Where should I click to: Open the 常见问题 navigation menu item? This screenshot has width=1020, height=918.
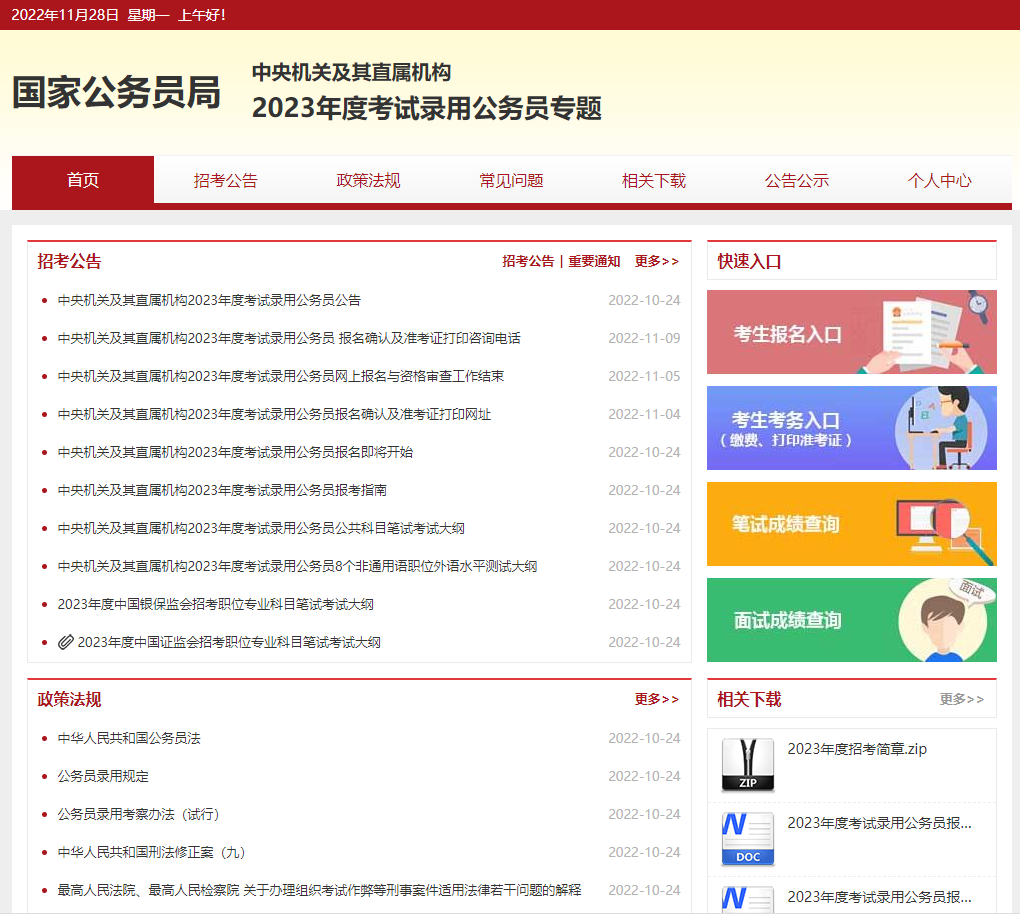click(x=511, y=181)
